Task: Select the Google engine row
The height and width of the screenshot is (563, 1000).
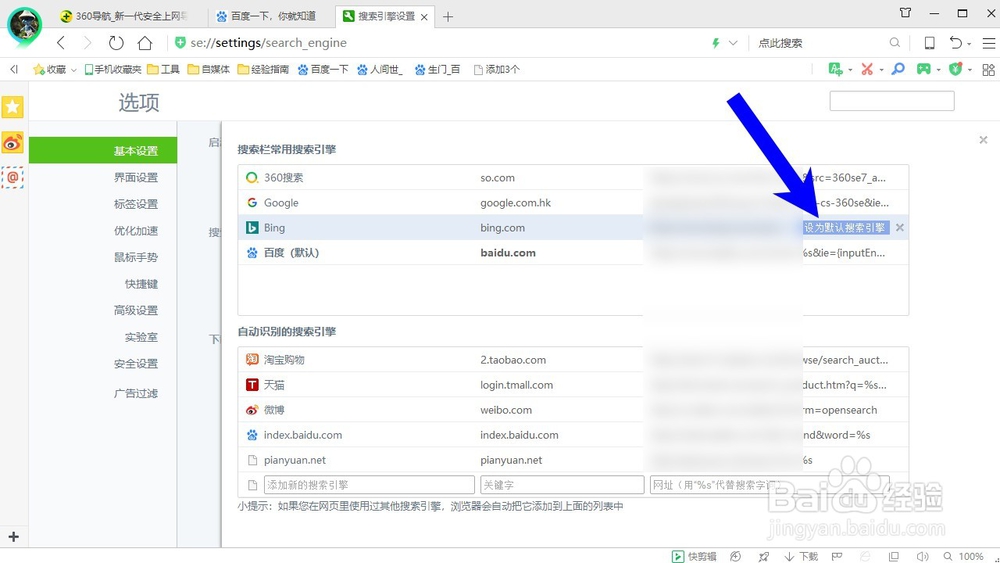Action: [573, 203]
